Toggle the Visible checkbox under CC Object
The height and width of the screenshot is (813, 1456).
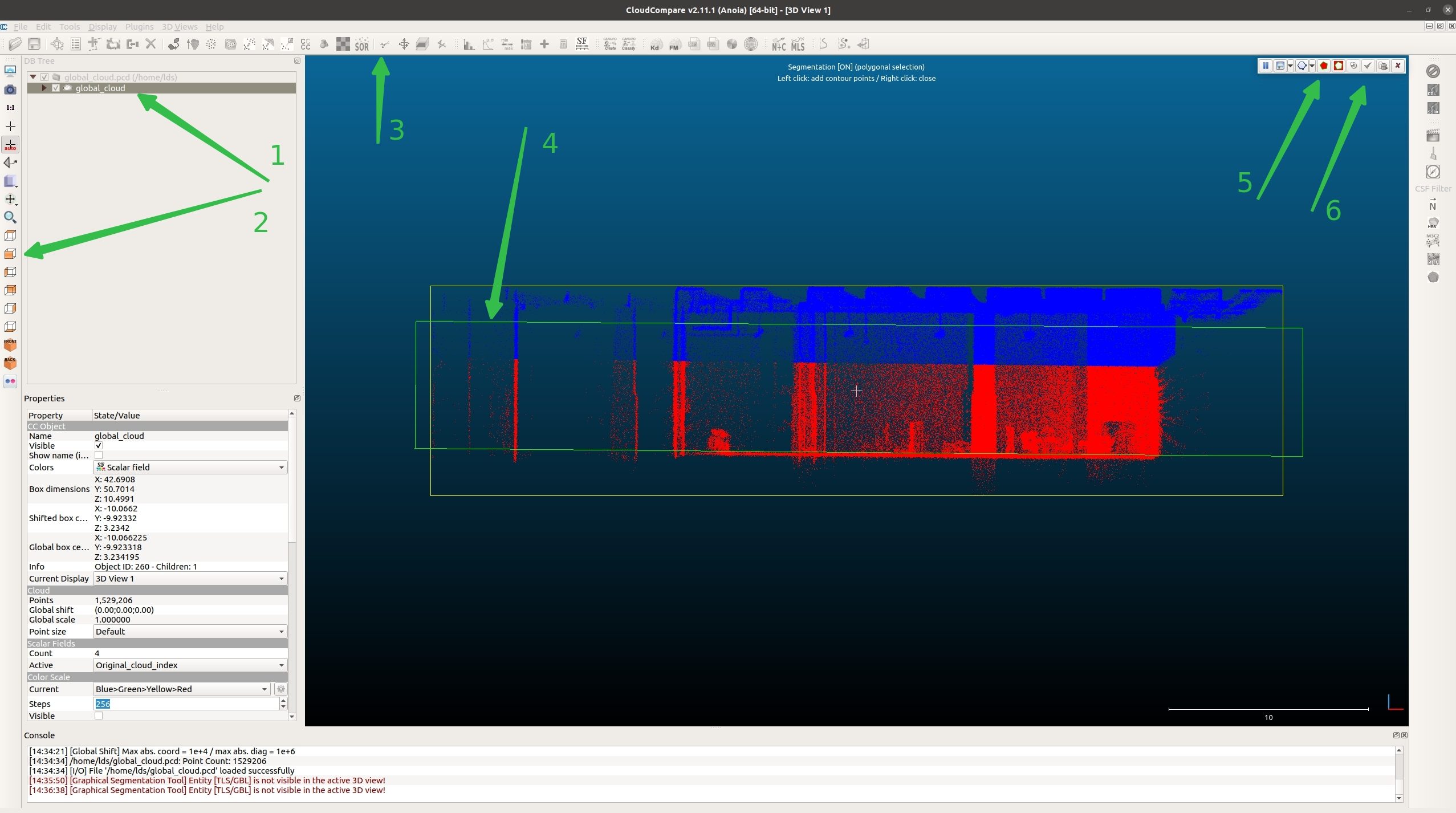coord(99,445)
